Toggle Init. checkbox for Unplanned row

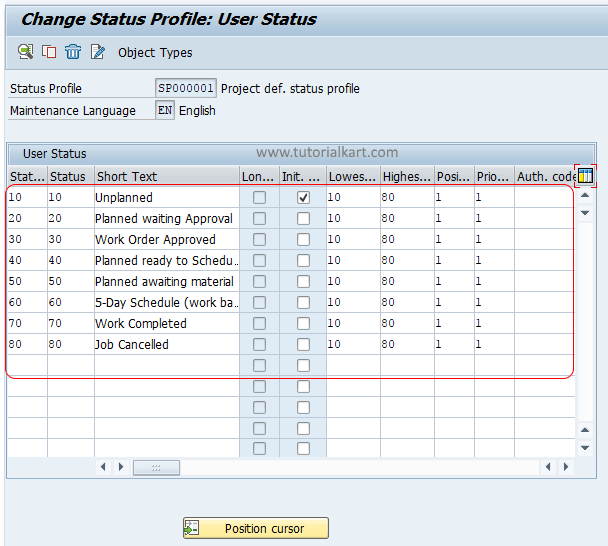point(303,197)
